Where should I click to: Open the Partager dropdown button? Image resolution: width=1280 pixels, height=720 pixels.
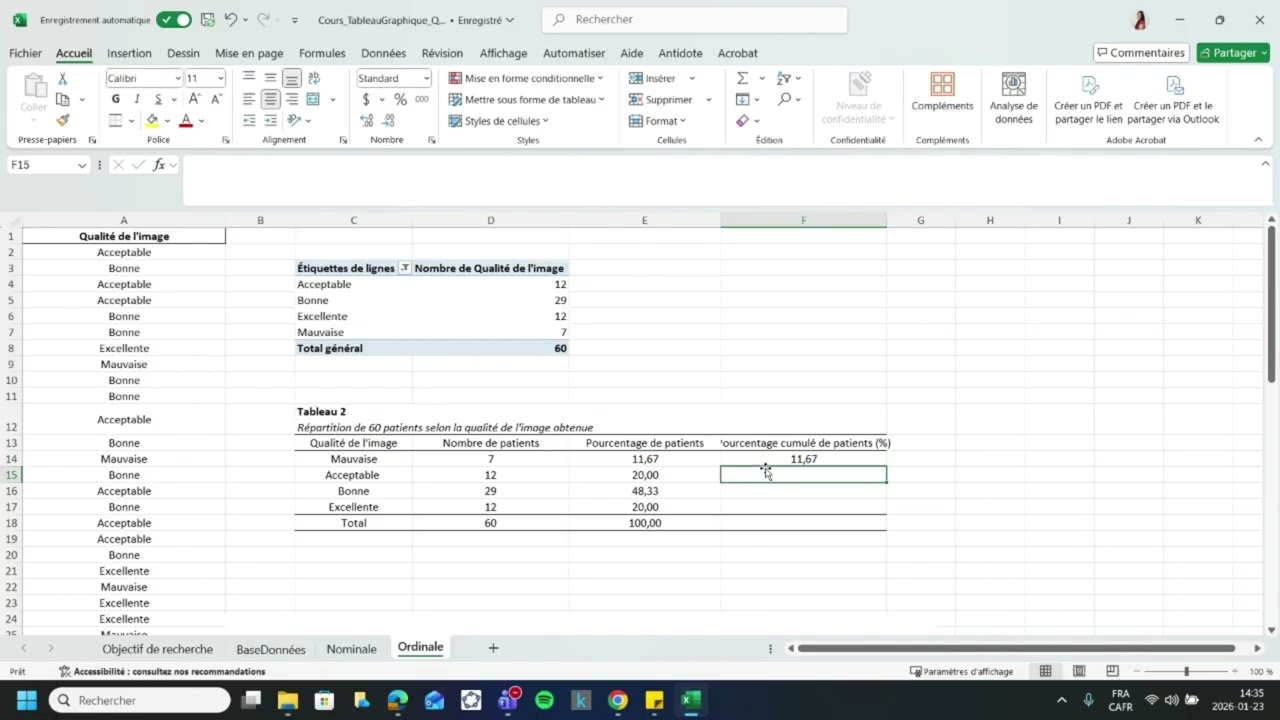point(1264,53)
